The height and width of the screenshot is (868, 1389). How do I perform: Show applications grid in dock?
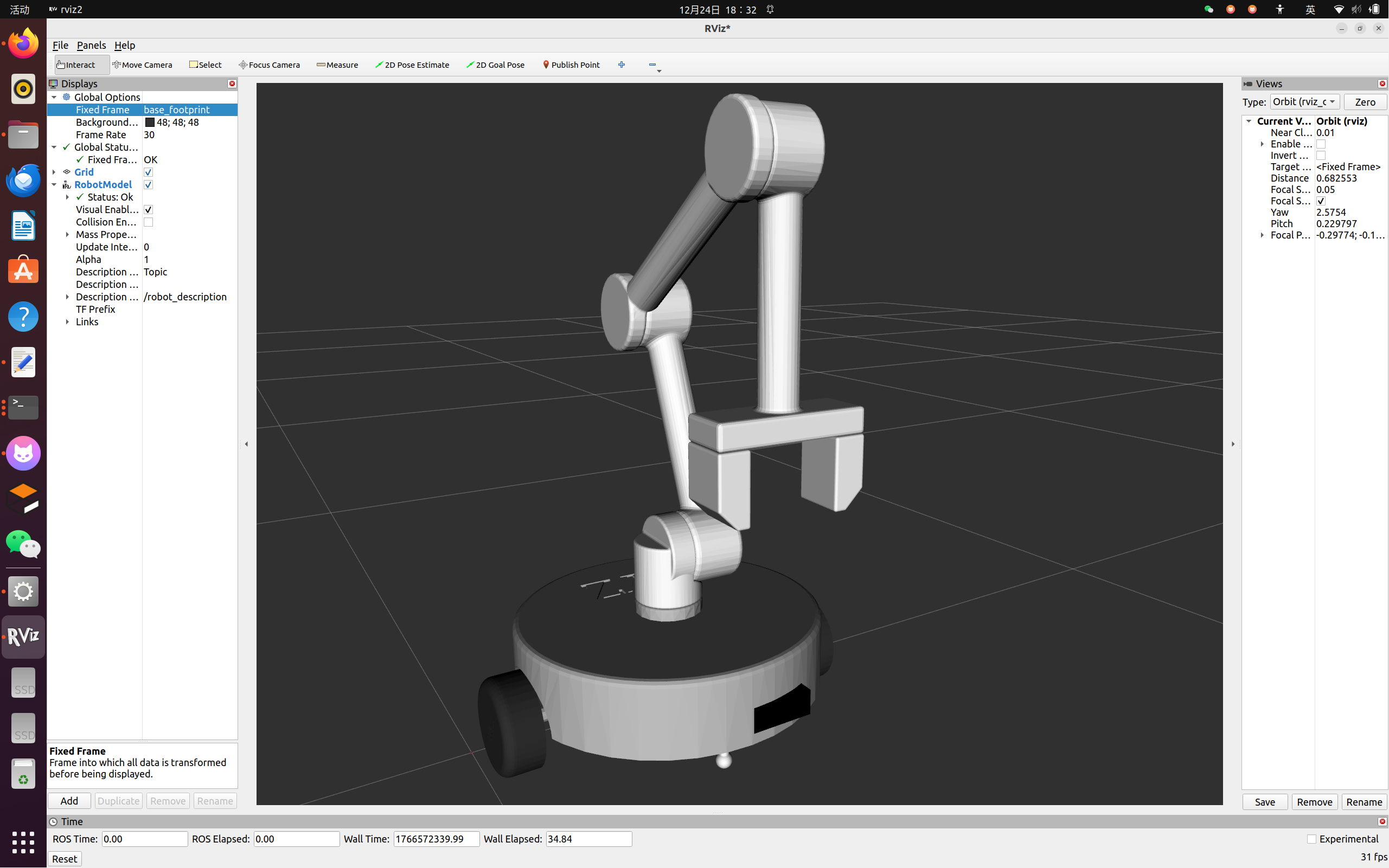[x=23, y=842]
